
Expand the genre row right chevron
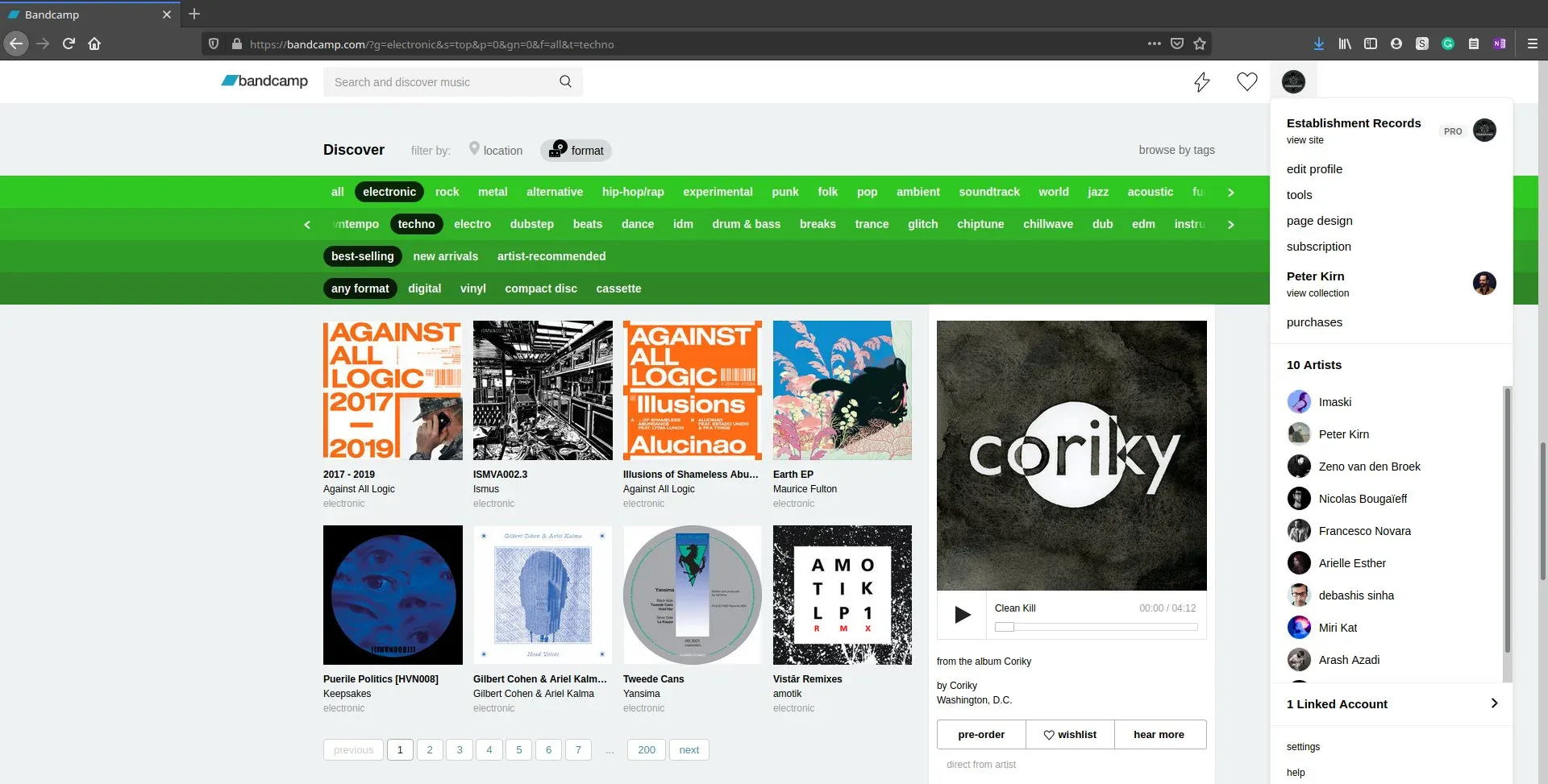(x=1230, y=193)
